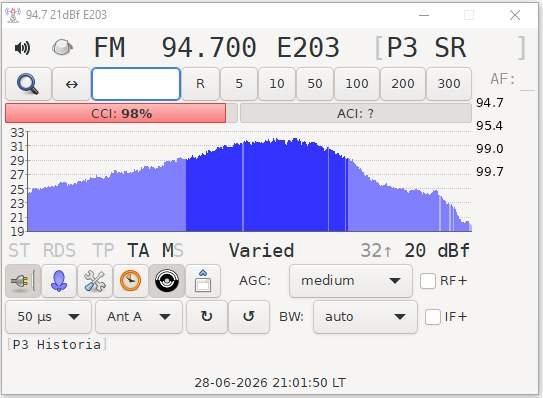Open settings with the wrench-and-screwdriver icon
The width and height of the screenshot is (543, 398).
[95, 281]
